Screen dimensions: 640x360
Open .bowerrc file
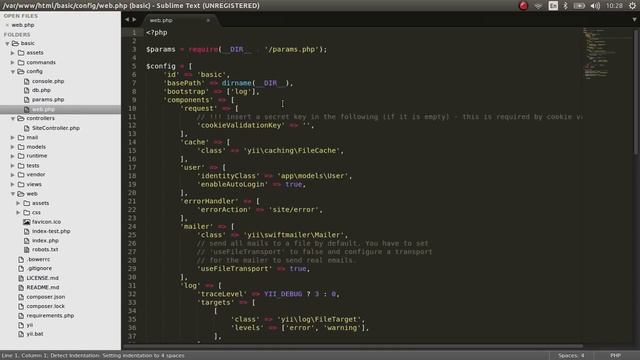click(38, 259)
